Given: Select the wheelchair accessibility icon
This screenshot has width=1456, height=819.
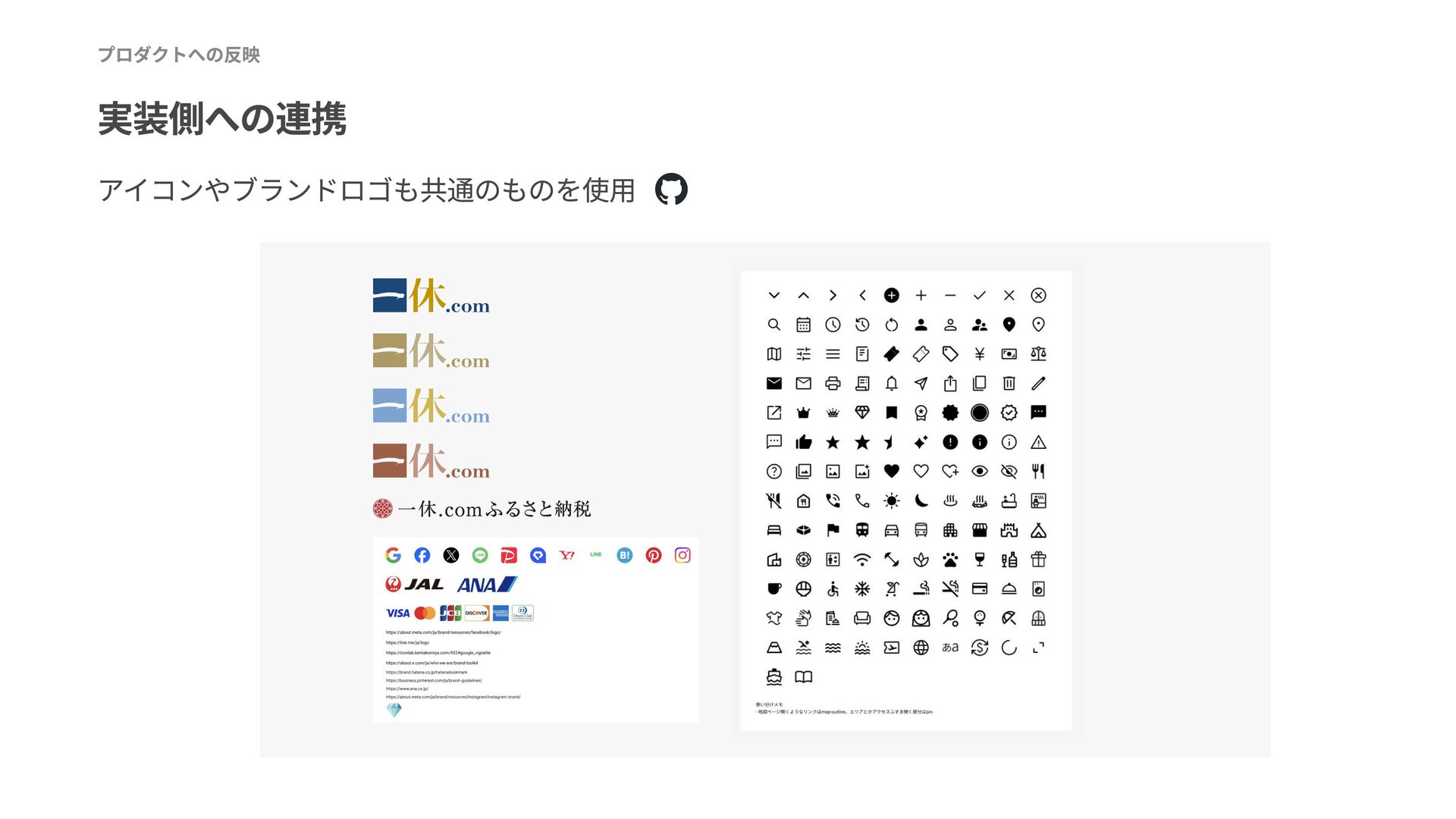Looking at the screenshot, I should 833,589.
